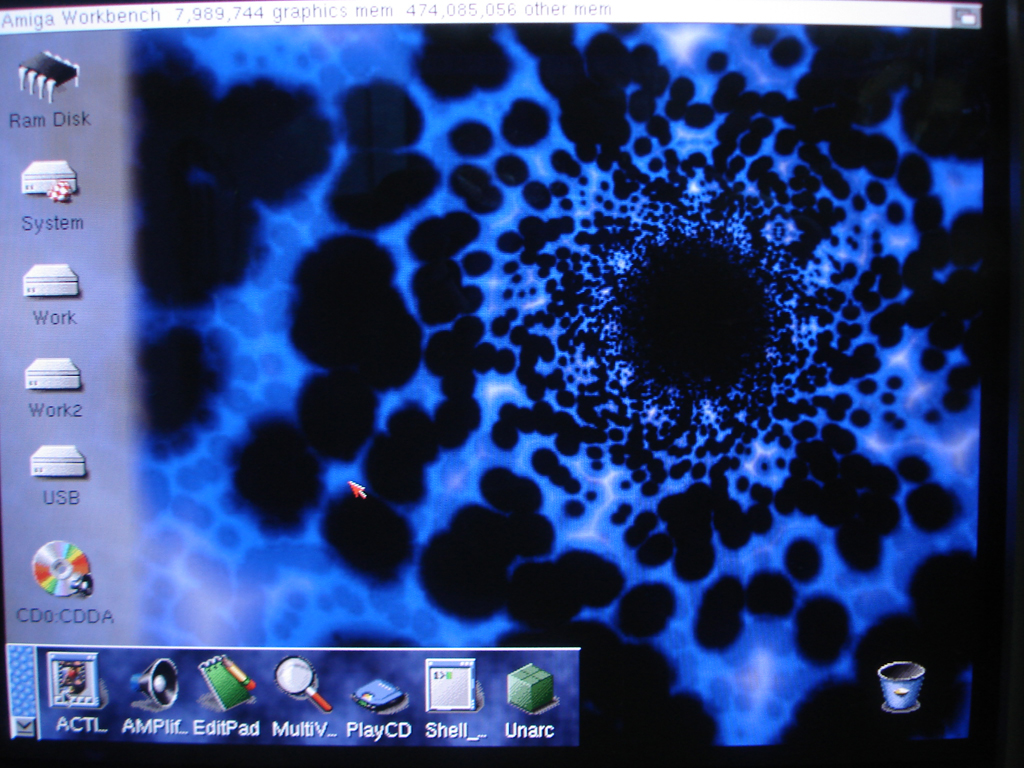Select the Work drive icon
This screenshot has width=1024, height=768.
pyautogui.click(x=52, y=281)
